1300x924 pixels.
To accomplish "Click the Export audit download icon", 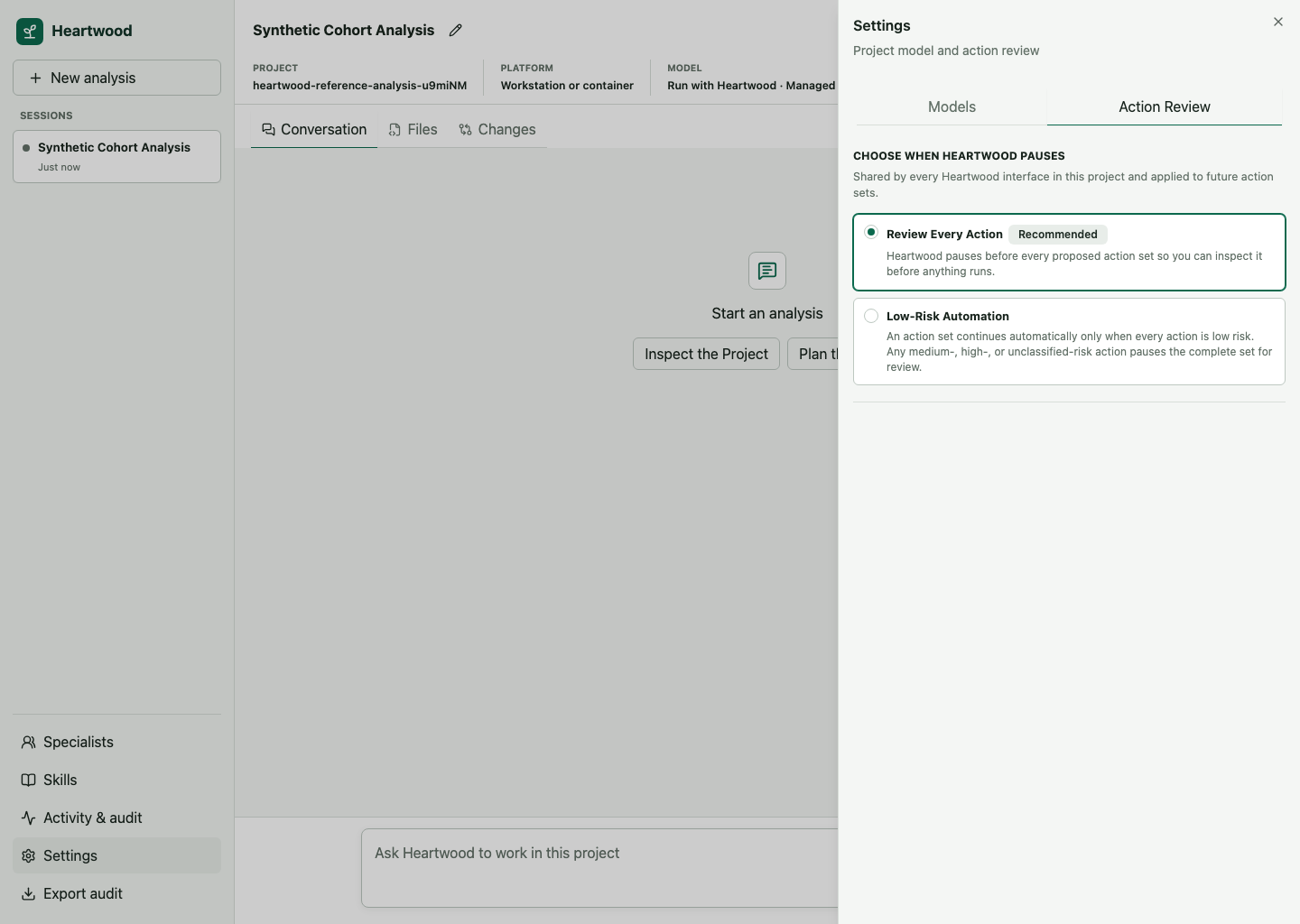I will [29, 893].
